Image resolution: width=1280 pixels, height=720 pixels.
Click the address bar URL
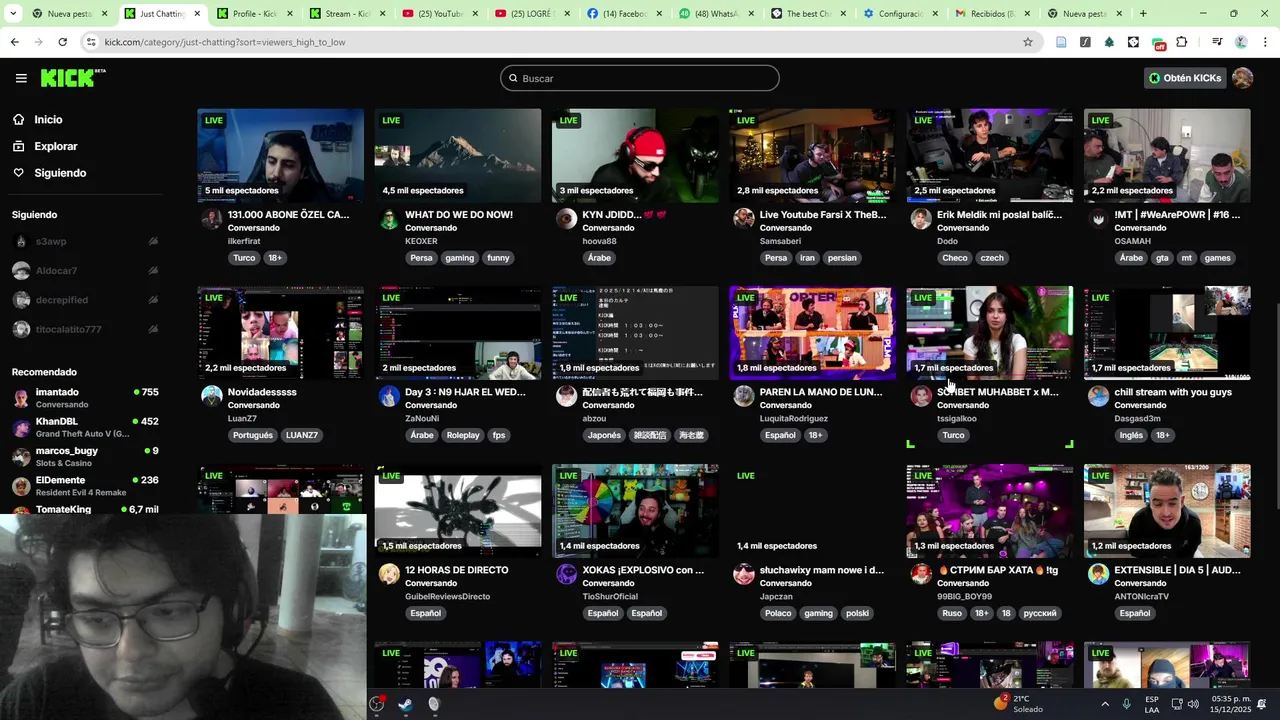click(x=225, y=42)
